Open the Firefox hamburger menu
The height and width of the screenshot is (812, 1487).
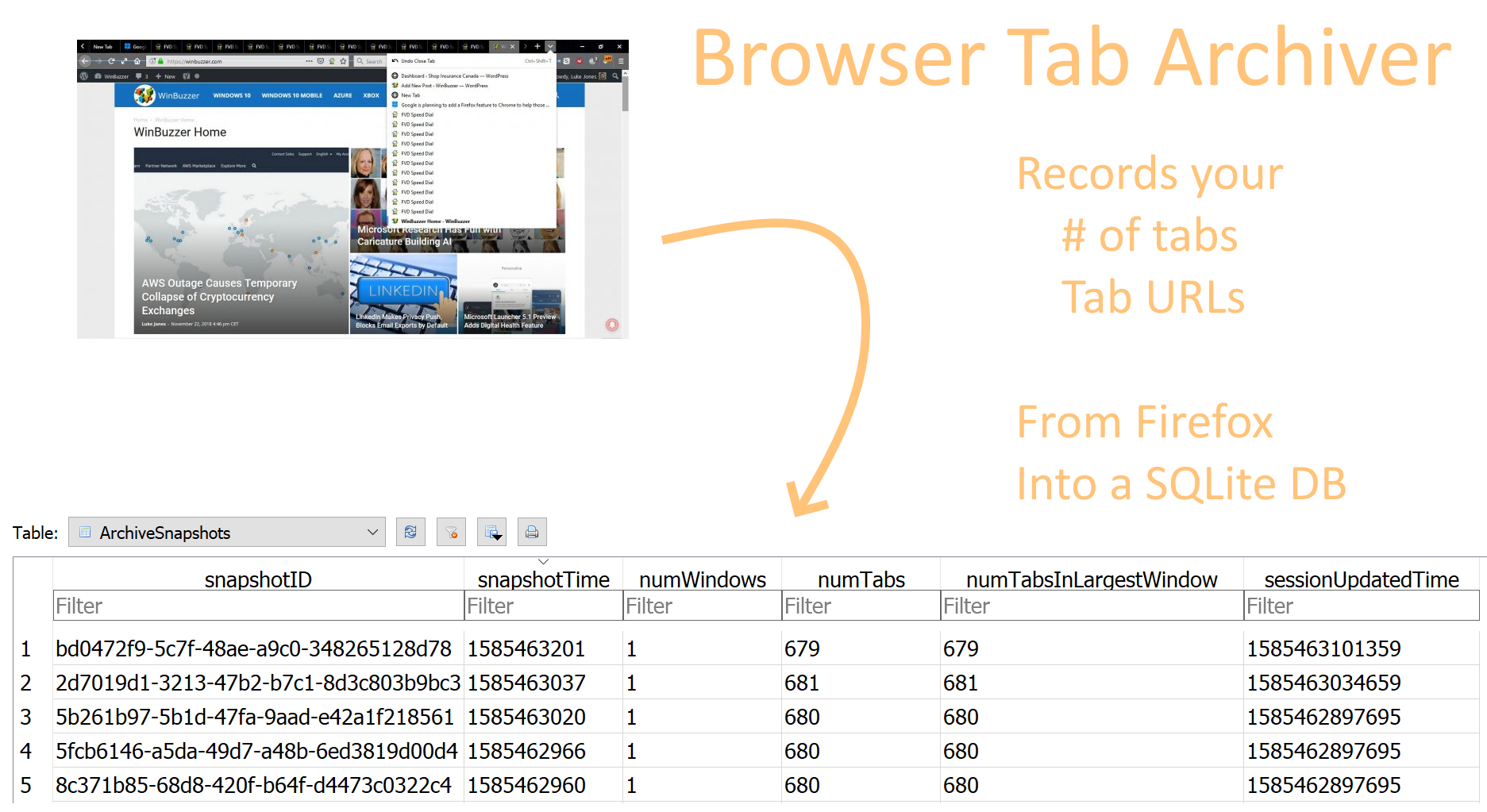tap(621, 61)
